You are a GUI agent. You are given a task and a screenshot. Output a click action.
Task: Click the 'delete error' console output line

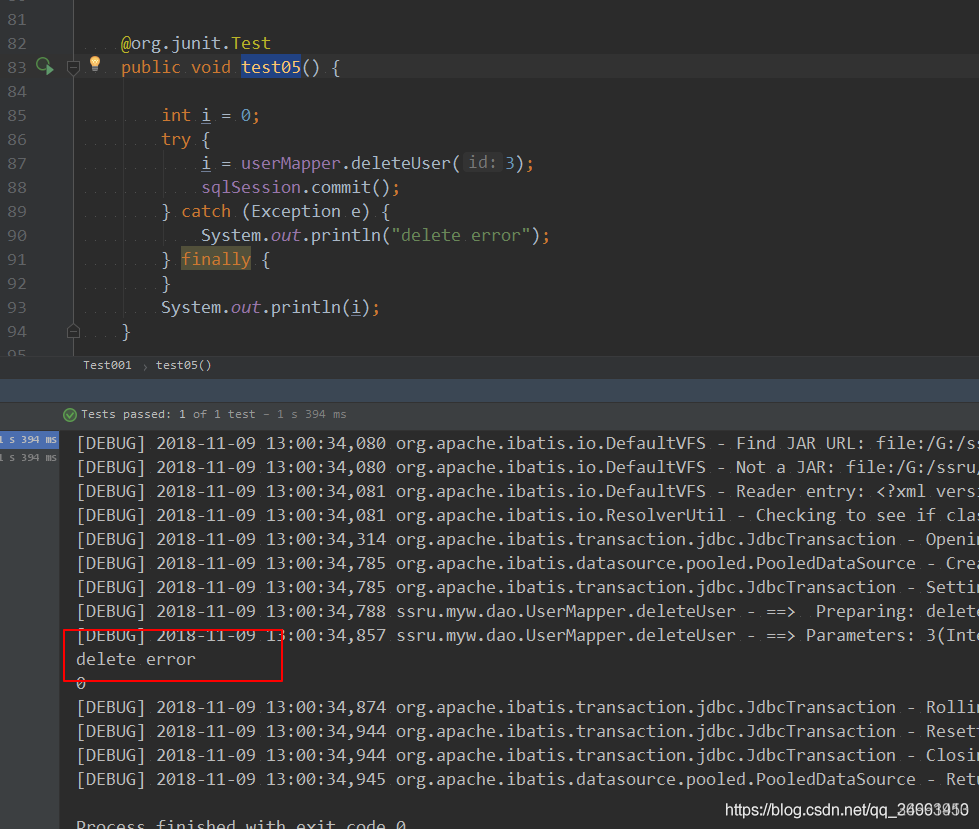pos(136,659)
